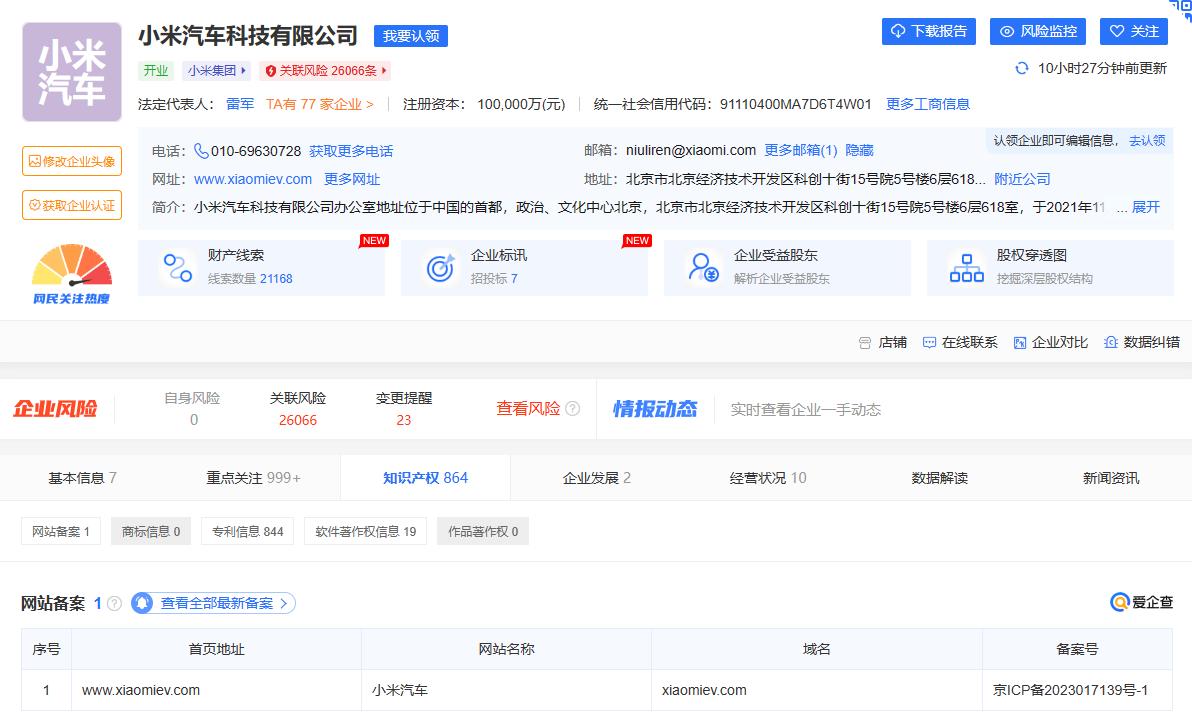Open the 股权穿透图 hierarchy icon
The width and height of the screenshot is (1192, 726).
coord(966,268)
